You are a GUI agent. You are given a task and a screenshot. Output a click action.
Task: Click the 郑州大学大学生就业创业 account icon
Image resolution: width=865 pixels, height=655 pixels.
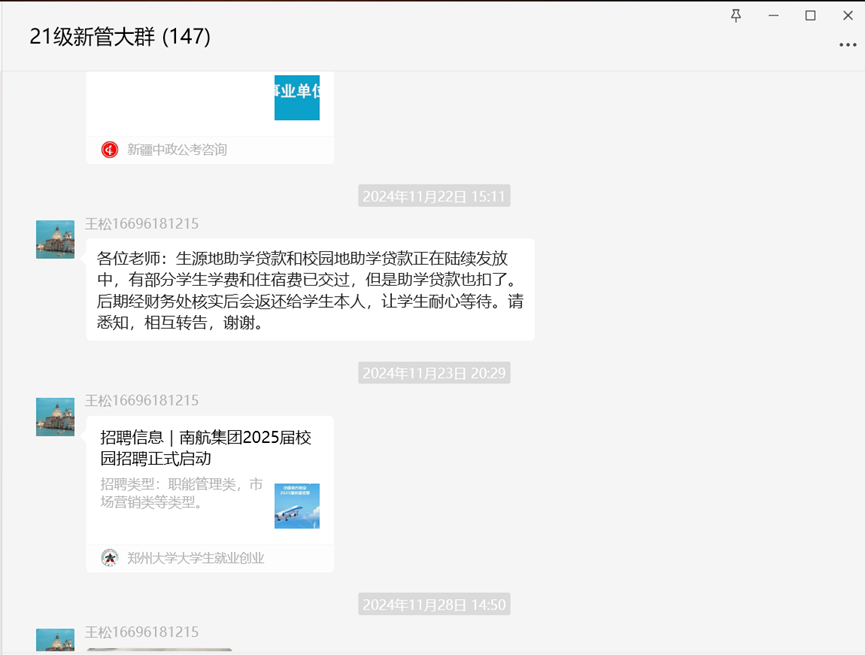pos(110,558)
